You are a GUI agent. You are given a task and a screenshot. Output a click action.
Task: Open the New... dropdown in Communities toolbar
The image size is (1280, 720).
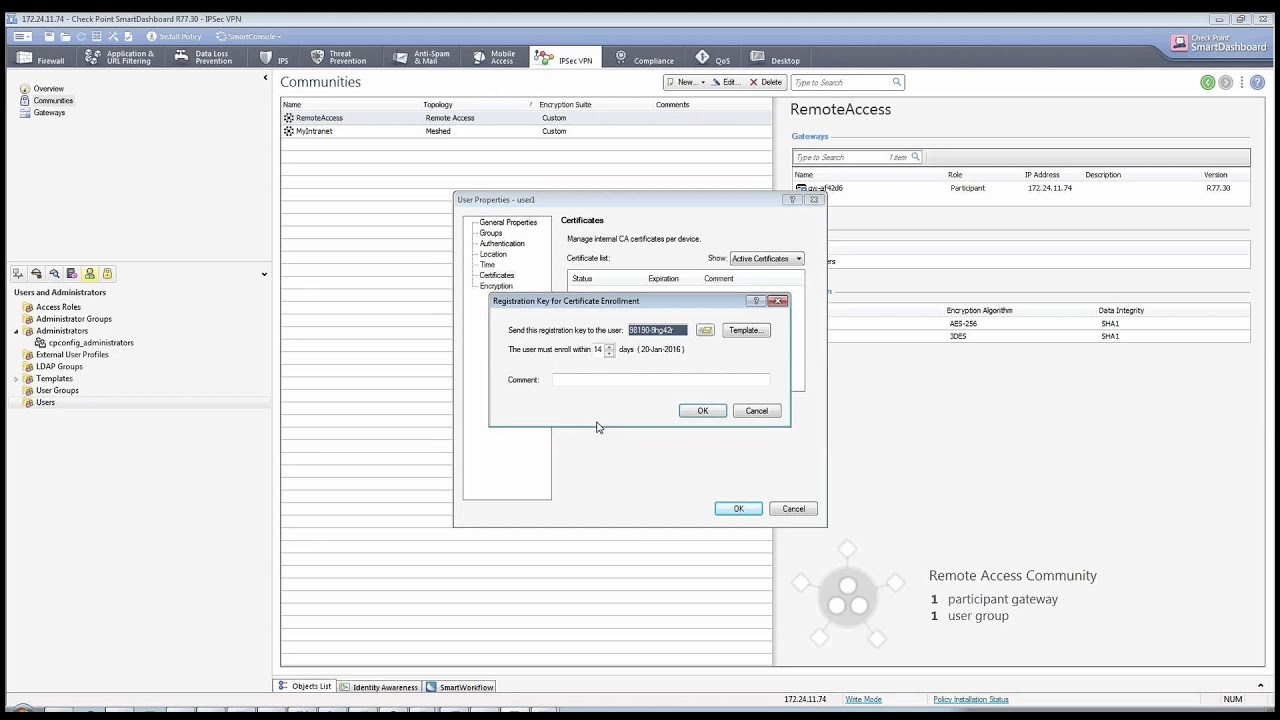686,82
